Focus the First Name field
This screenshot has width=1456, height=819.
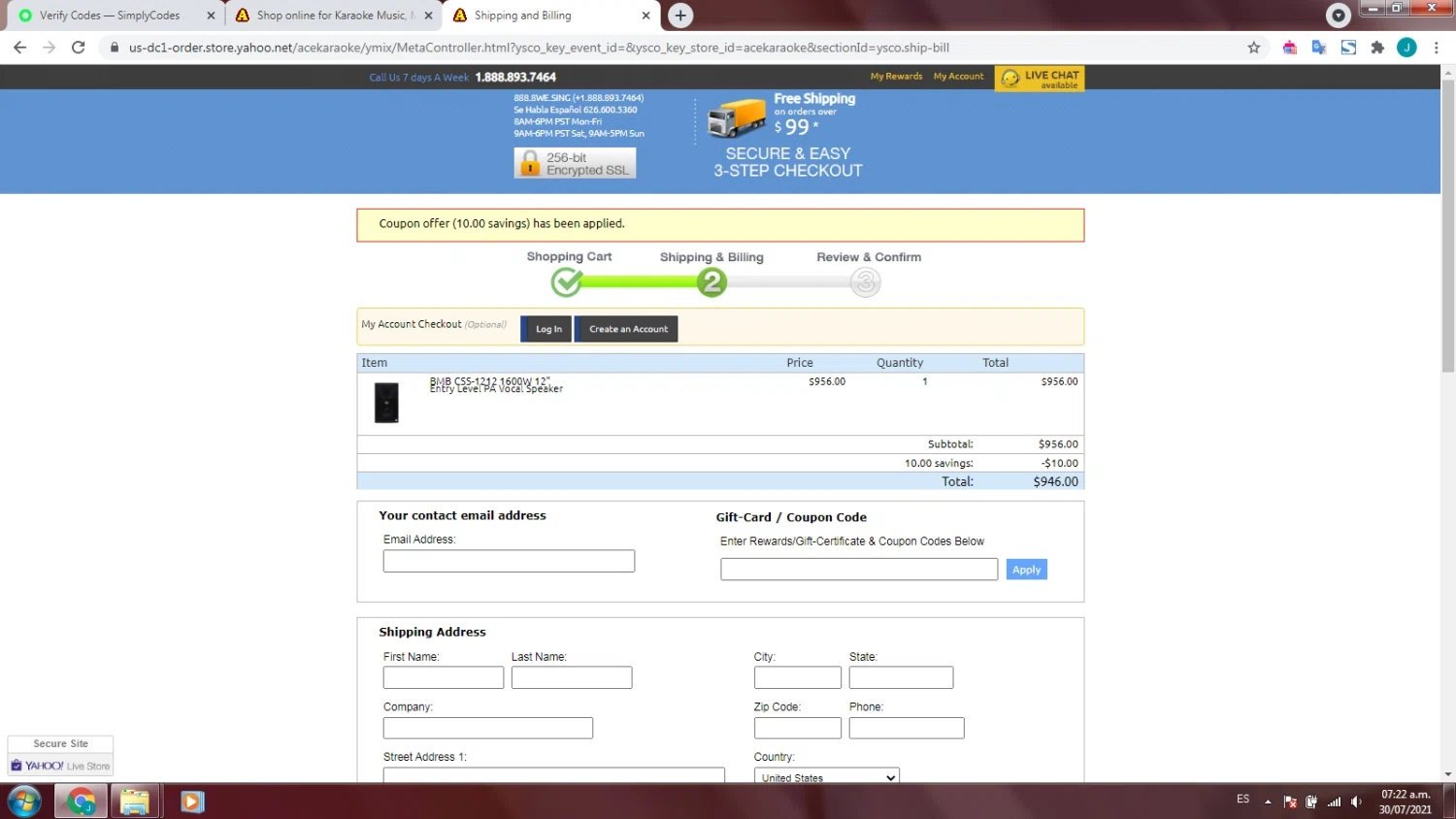444,677
